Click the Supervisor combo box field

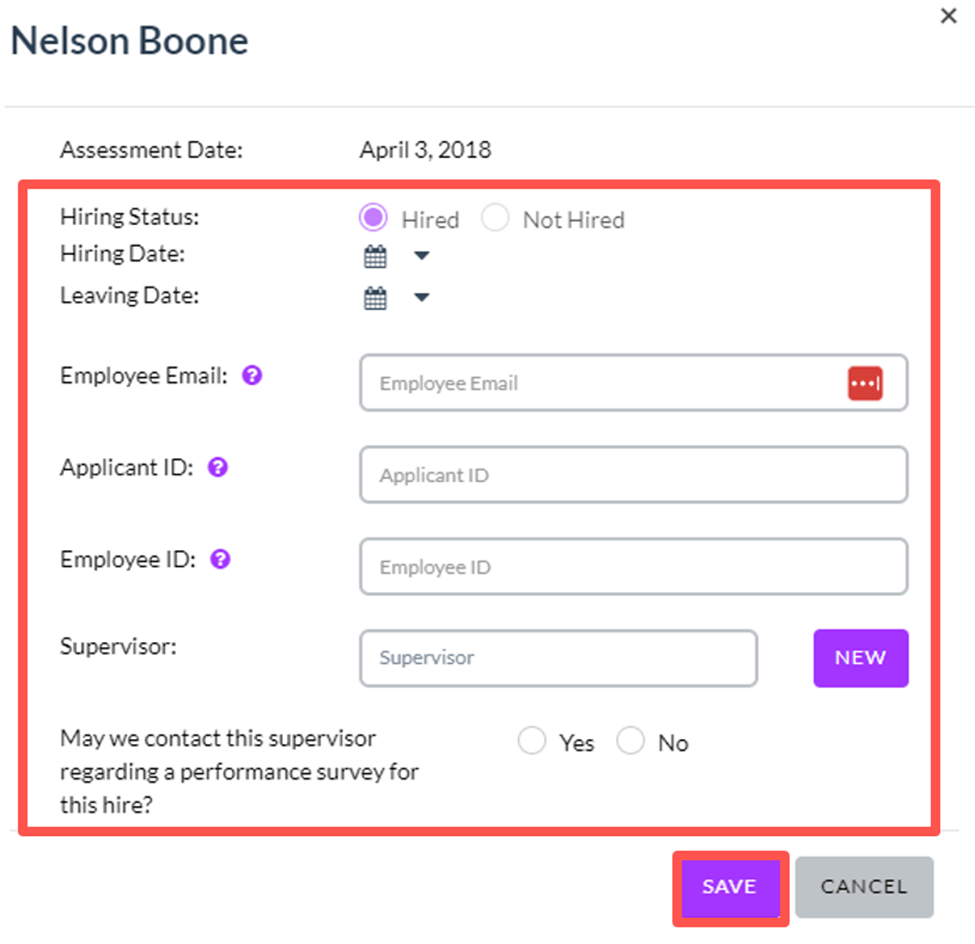tap(558, 658)
